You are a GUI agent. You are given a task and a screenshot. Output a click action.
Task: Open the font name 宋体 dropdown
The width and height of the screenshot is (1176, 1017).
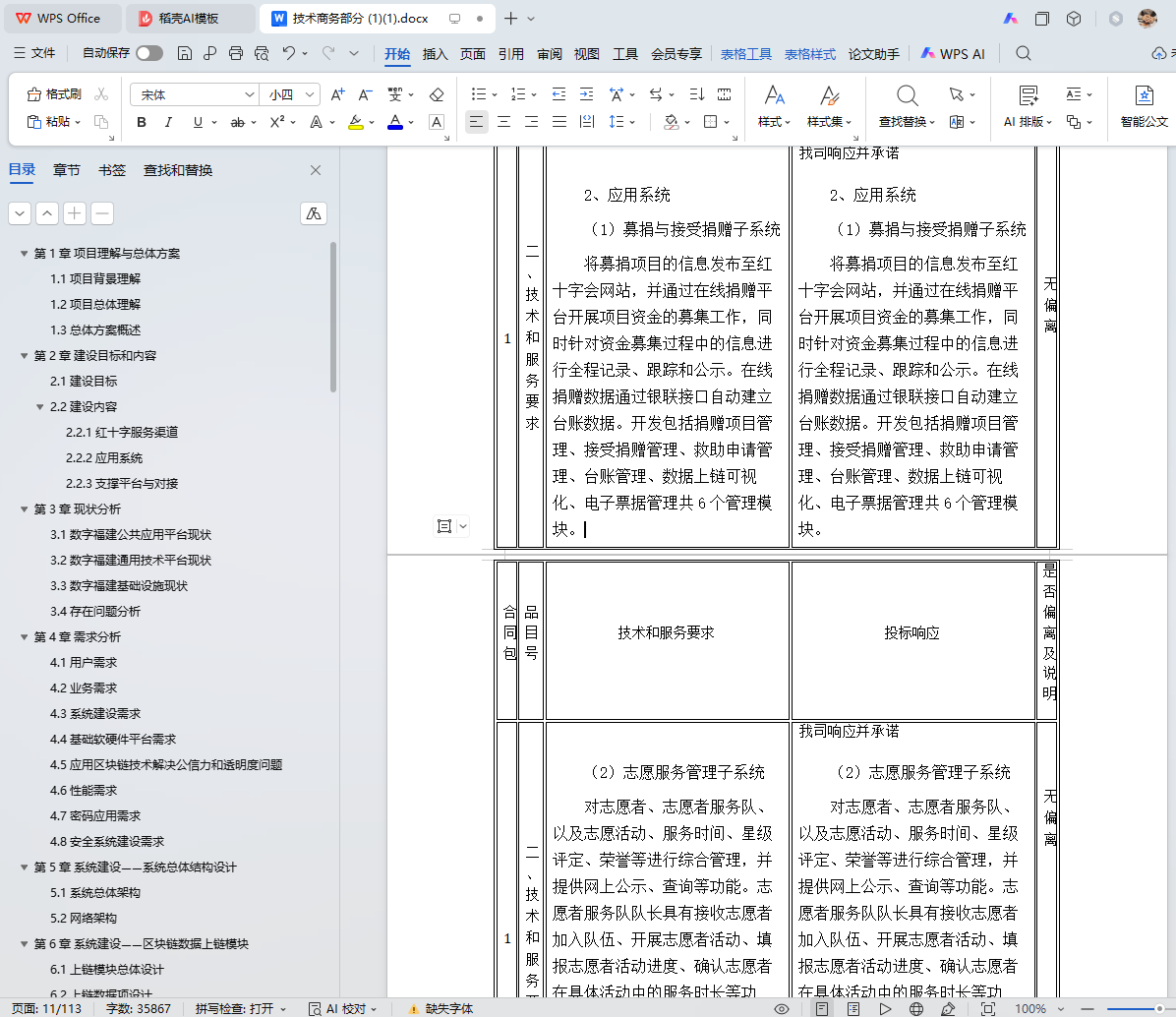click(x=250, y=94)
